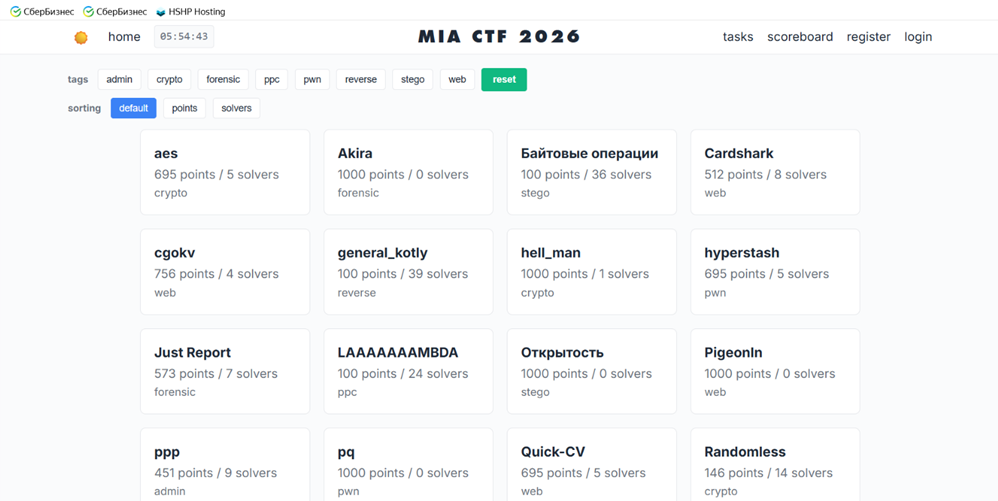998x501 pixels.
Task: Filter by ppc tag
Action: (272, 80)
